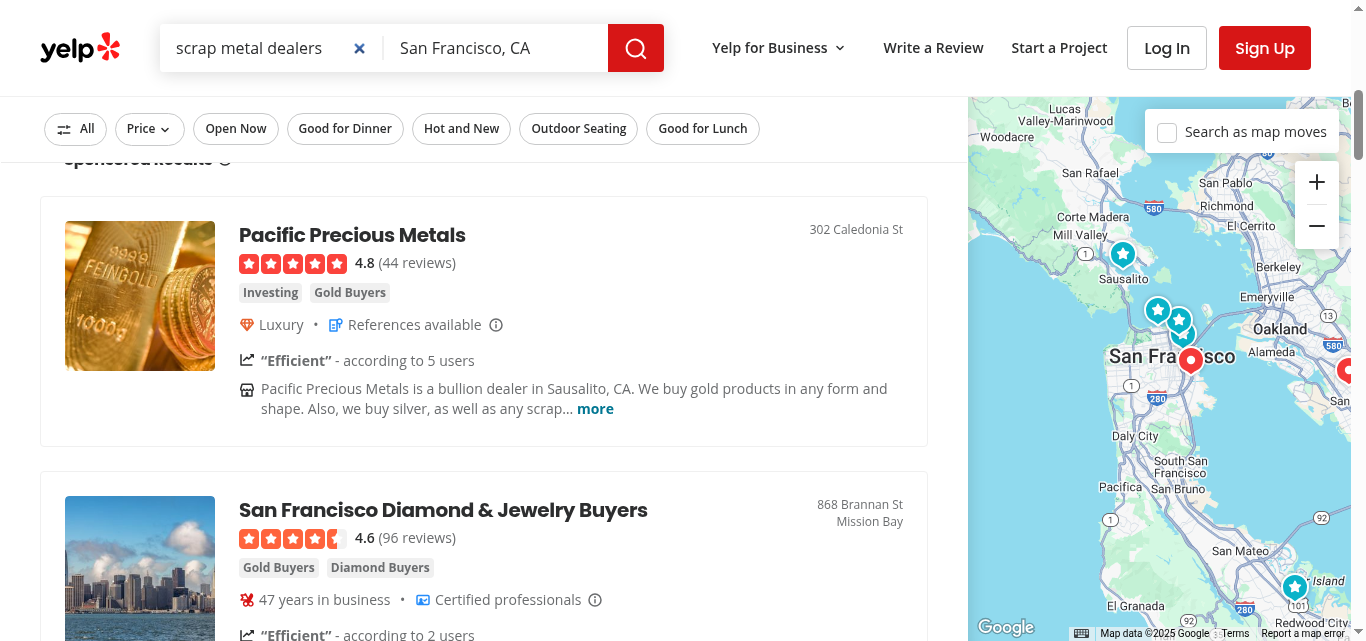Focus the San Francisco, CA location field
Screen dimensions: 1366x641
pyautogui.click(x=496, y=48)
